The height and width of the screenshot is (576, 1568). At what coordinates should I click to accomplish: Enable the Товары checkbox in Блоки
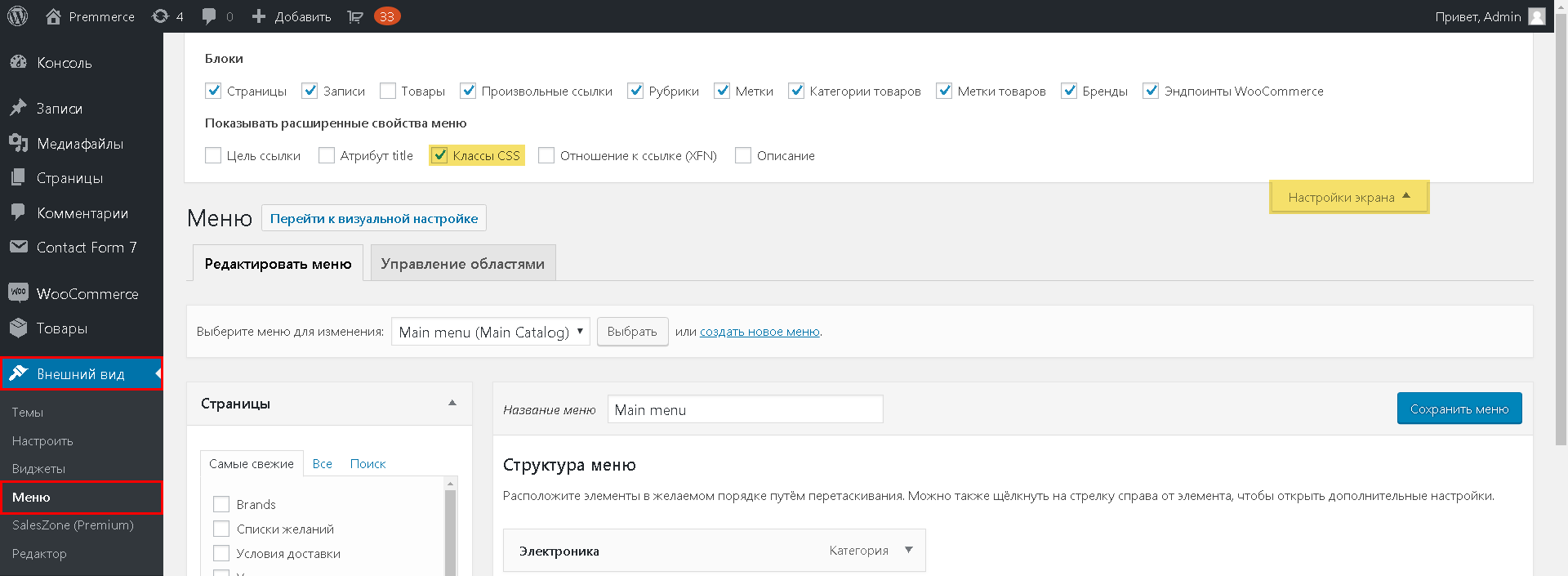pyautogui.click(x=388, y=91)
